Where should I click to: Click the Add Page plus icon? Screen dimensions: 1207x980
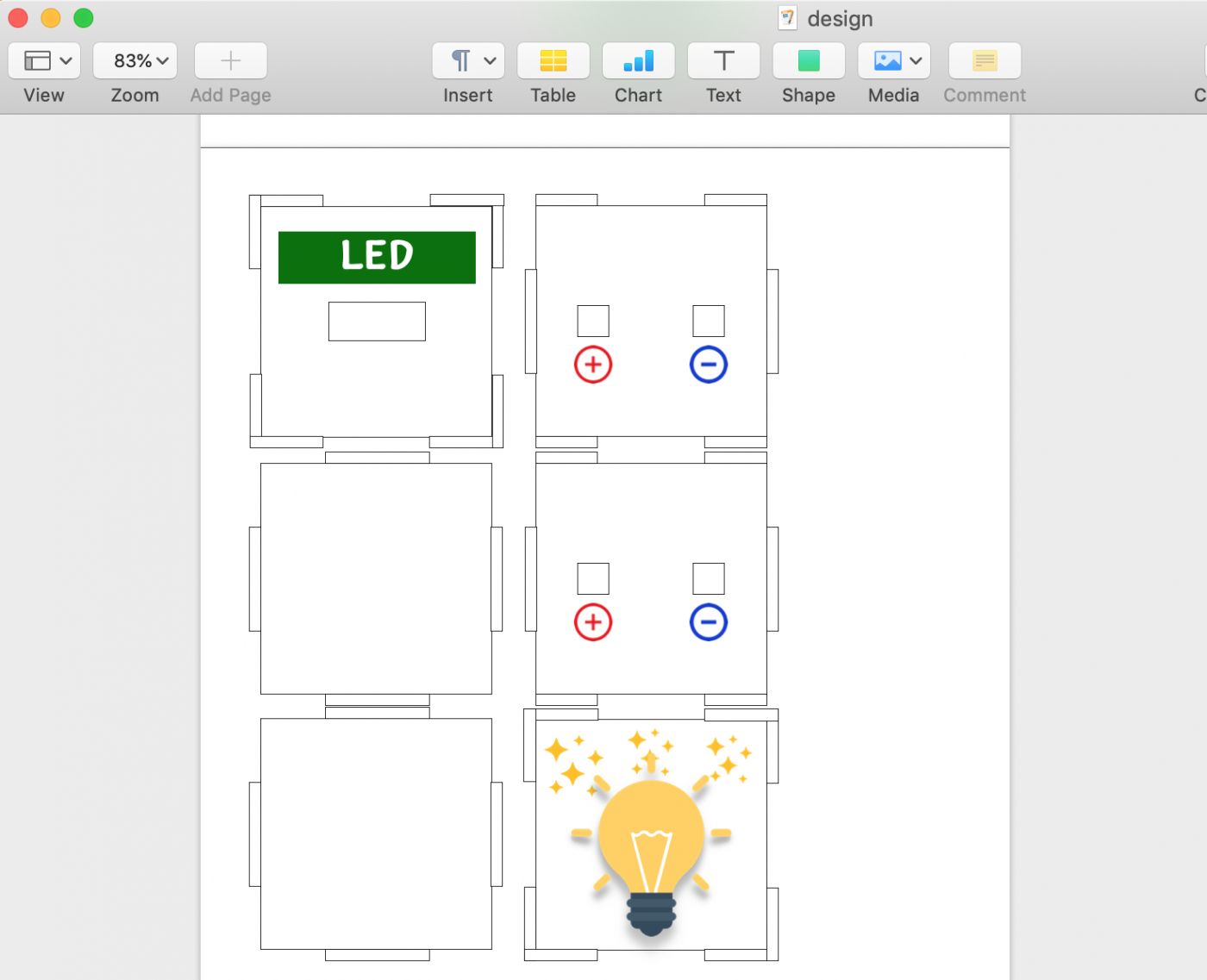tap(230, 60)
